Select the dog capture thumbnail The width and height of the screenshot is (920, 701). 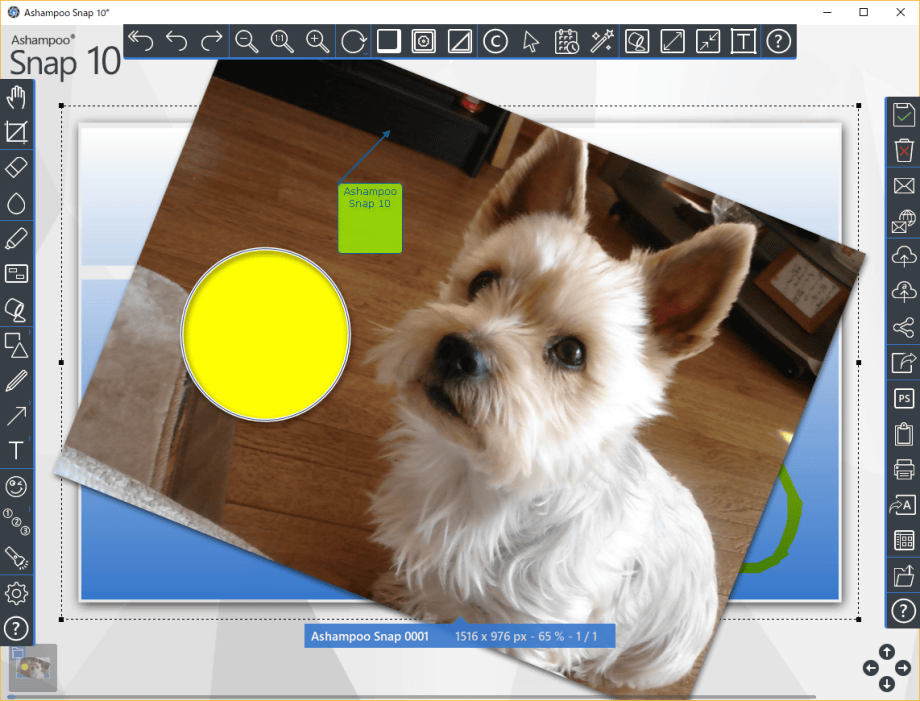click(33, 668)
